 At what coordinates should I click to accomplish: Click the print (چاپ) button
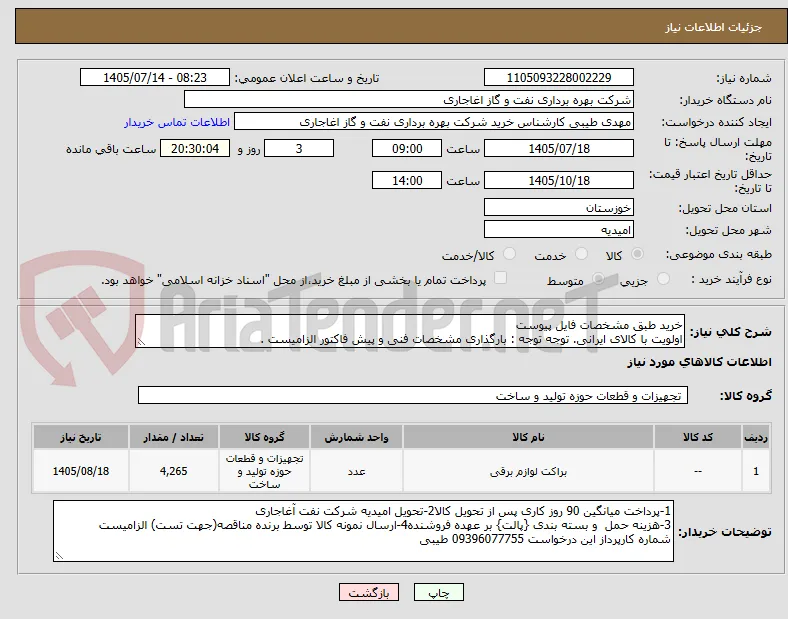tap(439, 593)
